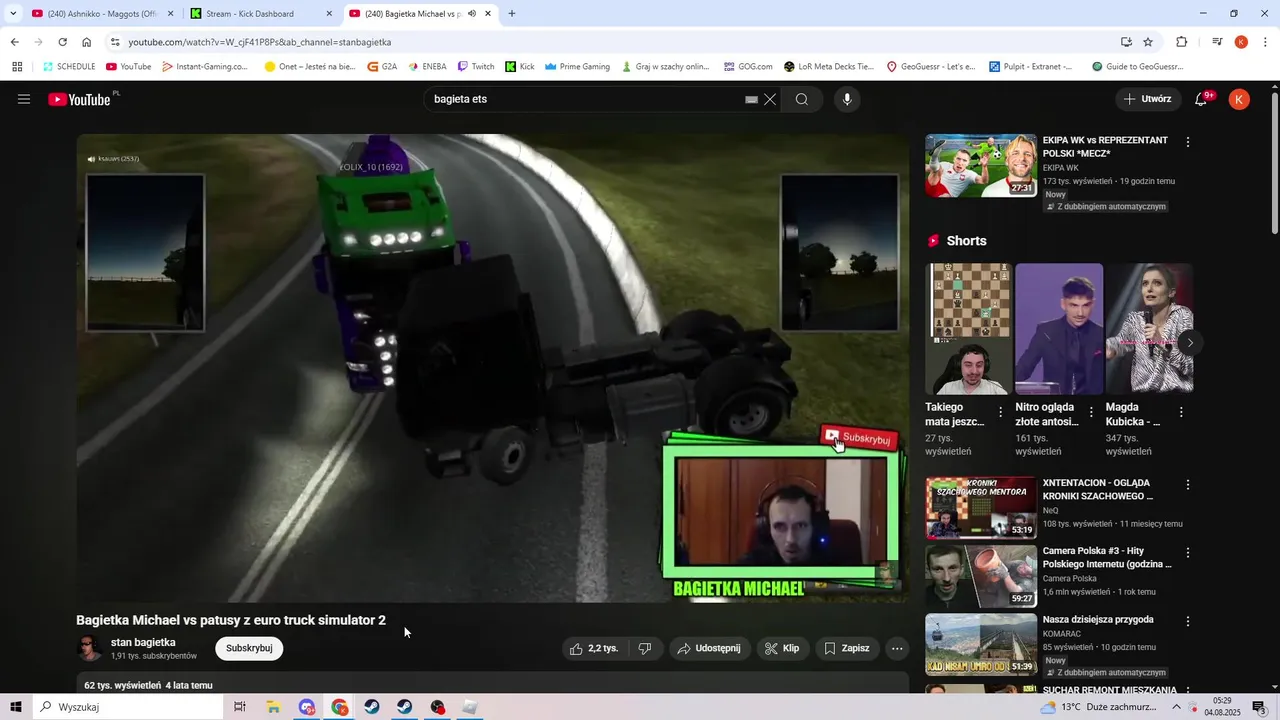The height and width of the screenshot is (720, 1280).
Task: Open options for 'Nasza dzisiejsza przygoda' video
Action: (x=1188, y=621)
